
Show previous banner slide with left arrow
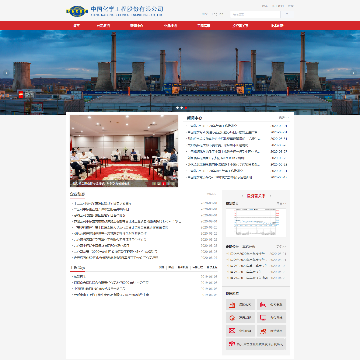pos(6,73)
